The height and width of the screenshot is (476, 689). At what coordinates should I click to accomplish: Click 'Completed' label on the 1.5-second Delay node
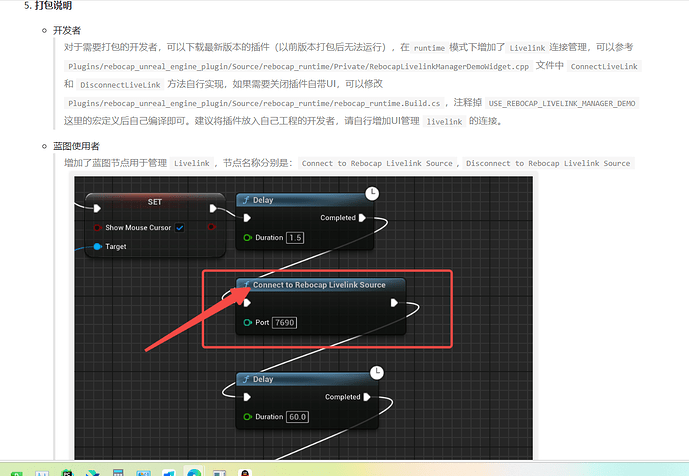(338, 218)
